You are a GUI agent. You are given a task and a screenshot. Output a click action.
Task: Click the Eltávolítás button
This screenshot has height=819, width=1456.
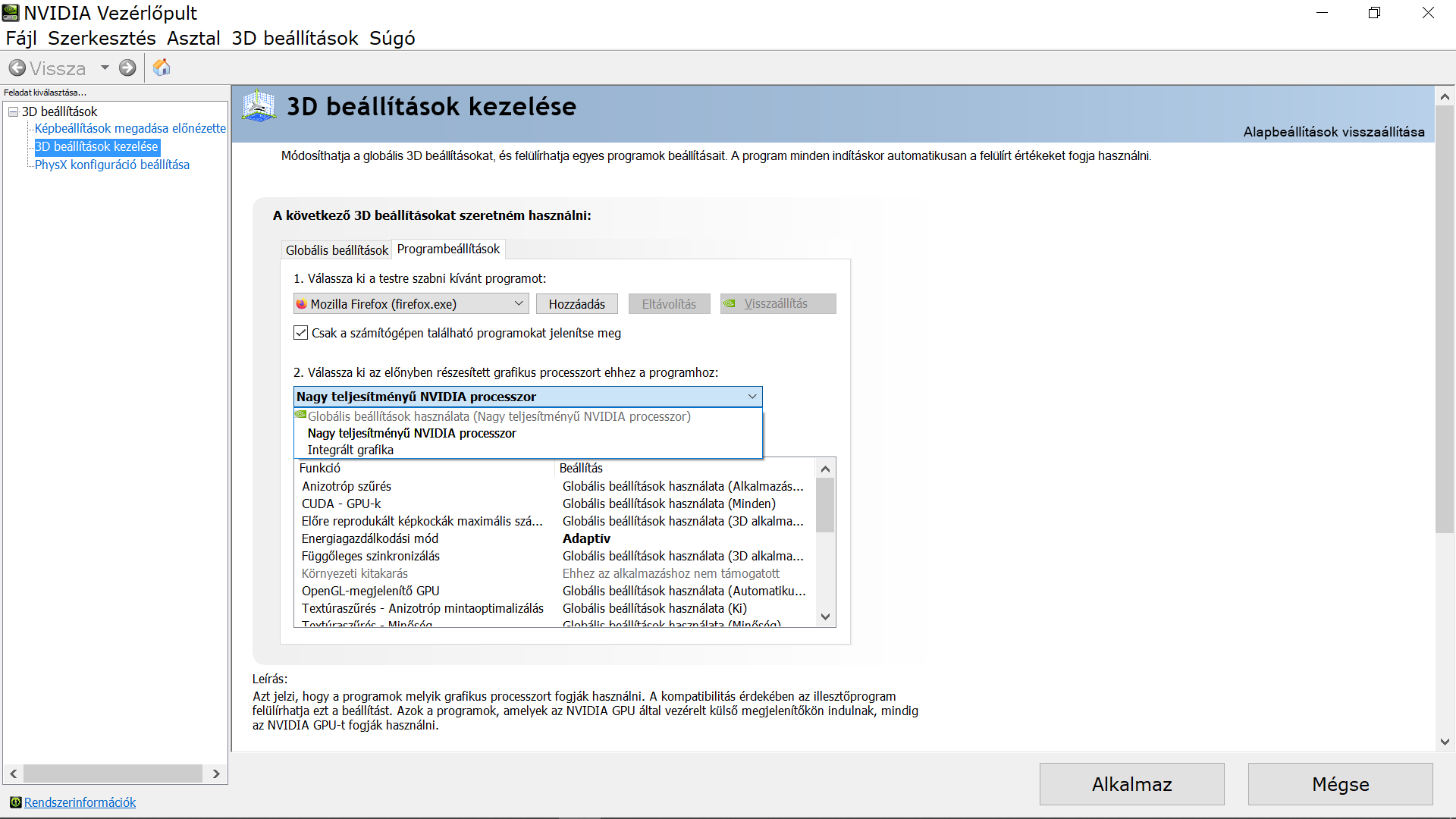pos(669,304)
